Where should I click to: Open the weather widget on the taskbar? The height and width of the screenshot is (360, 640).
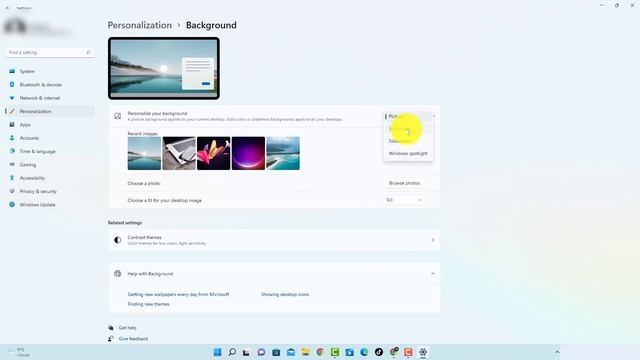[18, 352]
